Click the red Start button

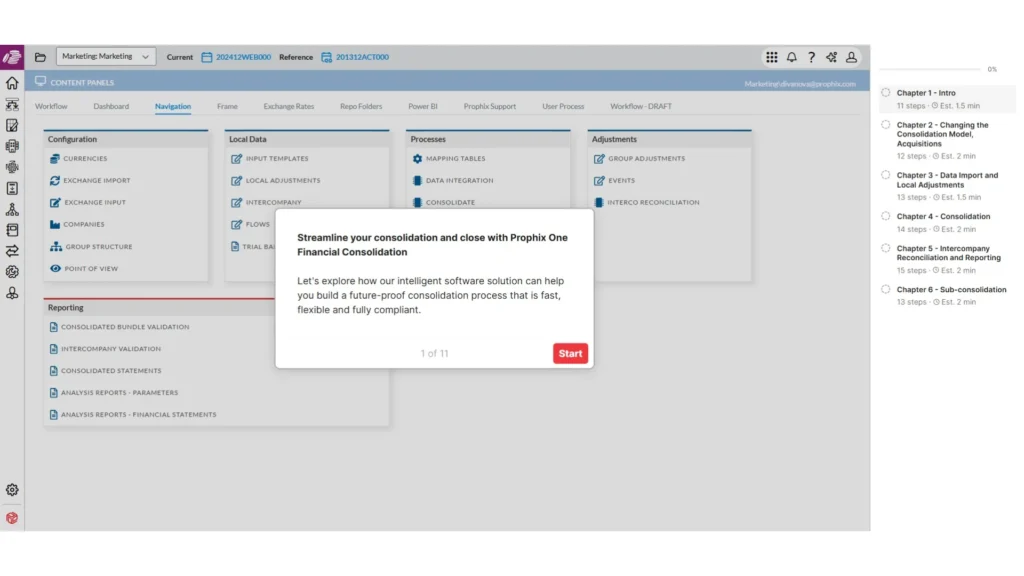(x=570, y=353)
